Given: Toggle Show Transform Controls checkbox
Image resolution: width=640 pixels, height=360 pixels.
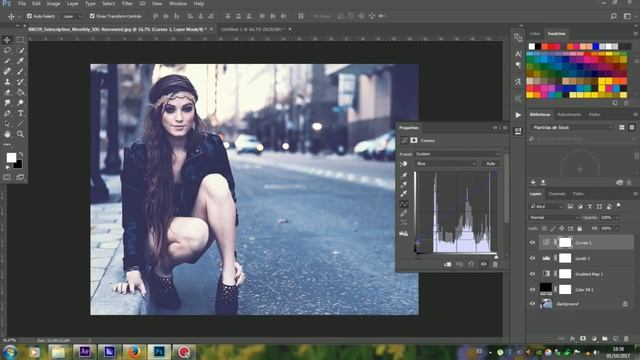Looking at the screenshot, I should [92, 16].
